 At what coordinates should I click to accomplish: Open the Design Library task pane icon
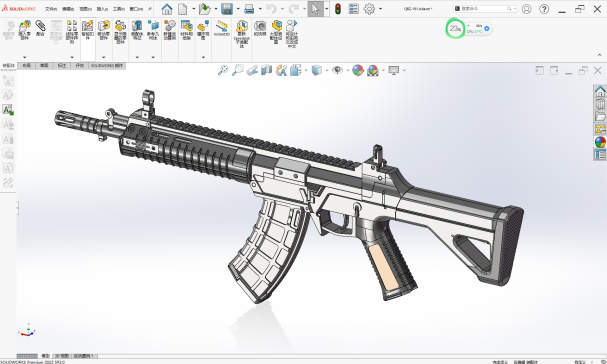[x=600, y=104]
